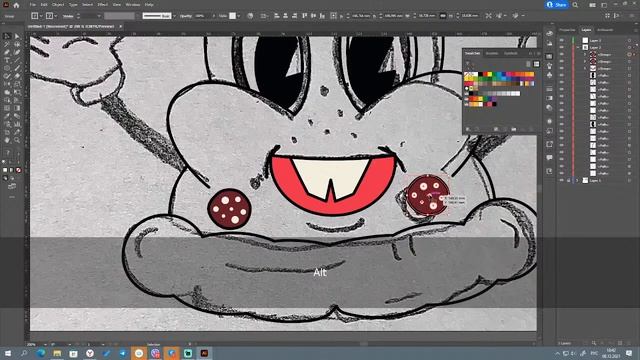Open the Swatch Libraries menu icon
The image size is (640, 360).
tap(468, 129)
